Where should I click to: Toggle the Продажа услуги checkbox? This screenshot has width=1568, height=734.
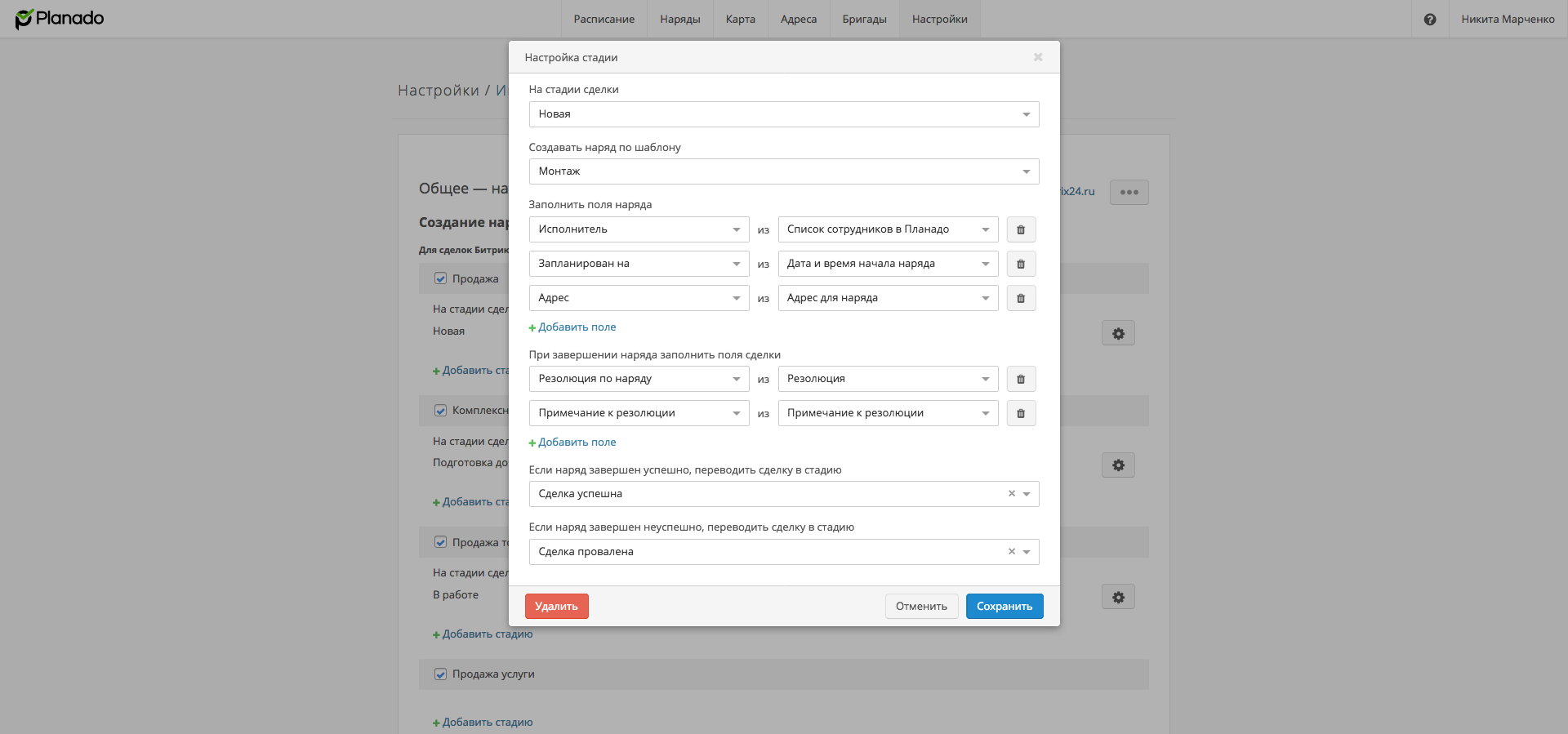(x=440, y=674)
